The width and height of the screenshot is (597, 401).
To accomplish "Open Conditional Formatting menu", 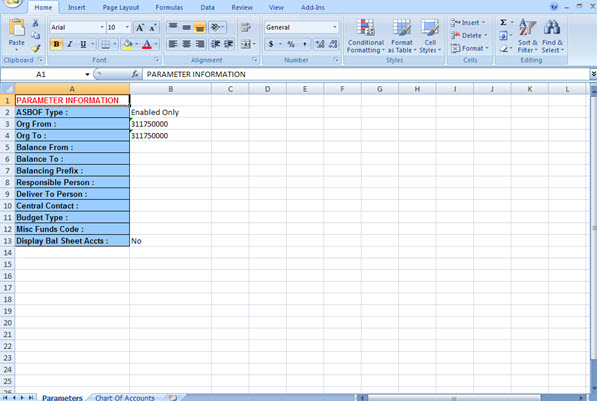I will point(366,36).
